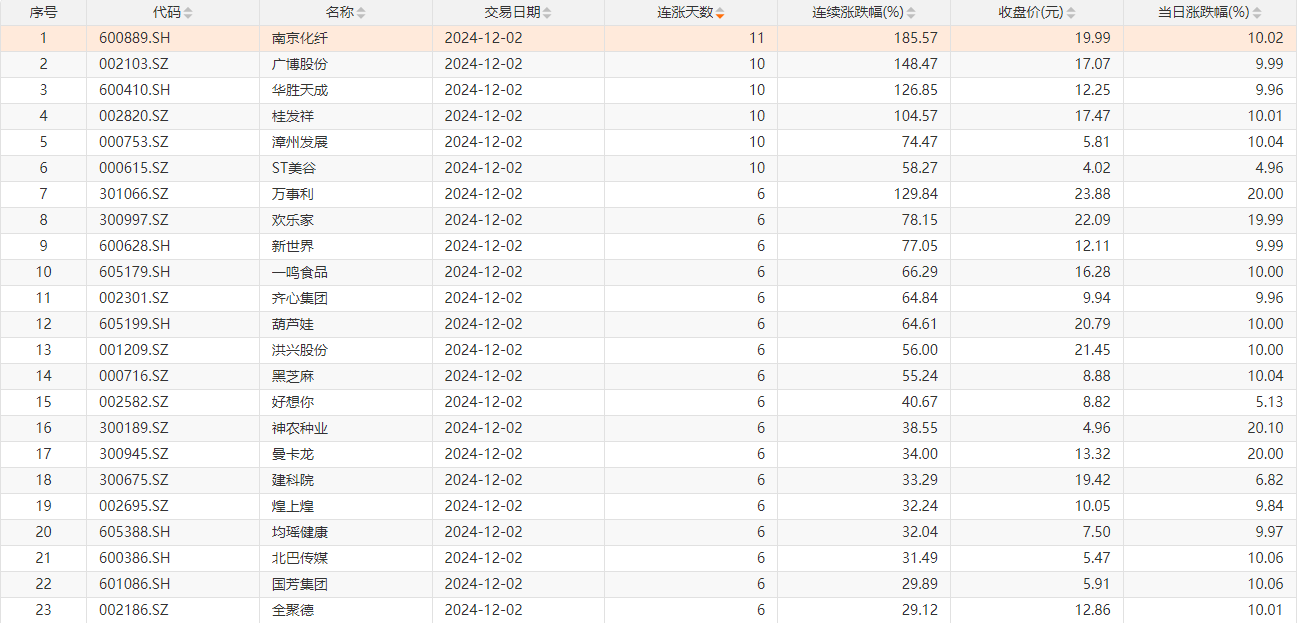The width and height of the screenshot is (1297, 623).
Task: Open stock code 300189.SZ
Action: click(134, 428)
